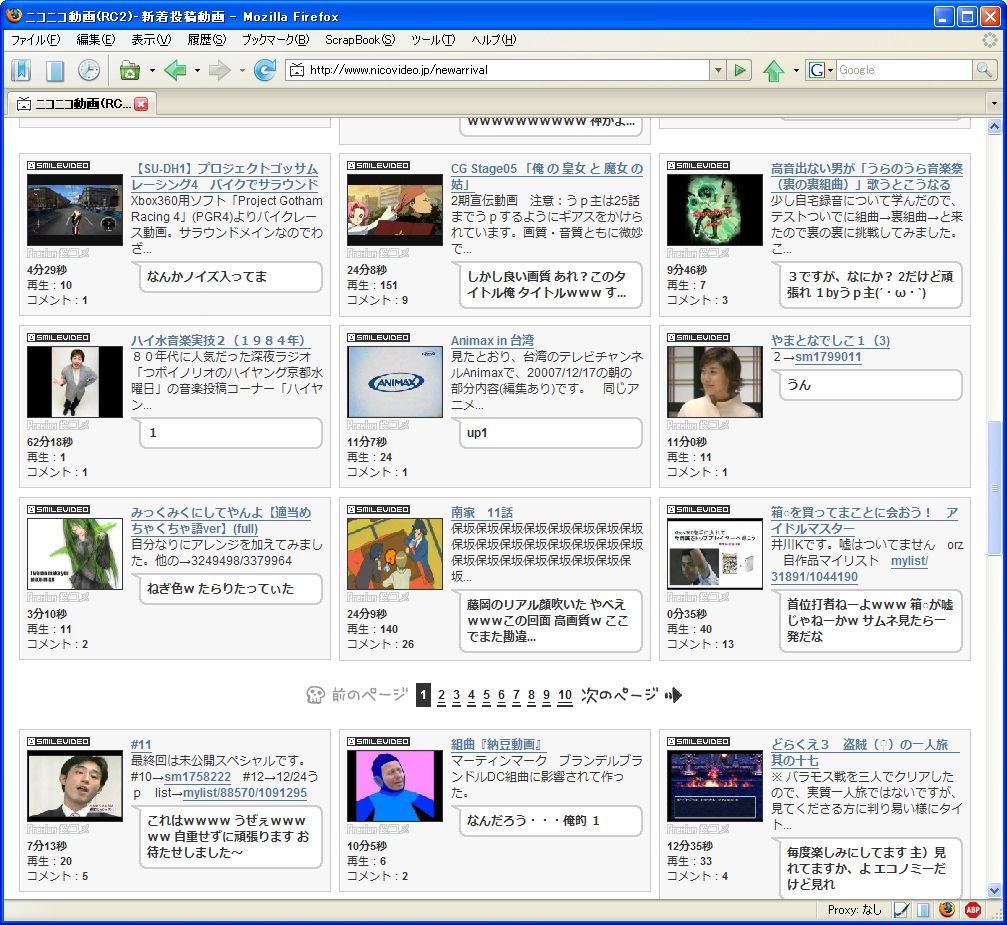Open the dropdown next to the green up arrow
This screenshot has width=1007, height=925.
(796, 70)
